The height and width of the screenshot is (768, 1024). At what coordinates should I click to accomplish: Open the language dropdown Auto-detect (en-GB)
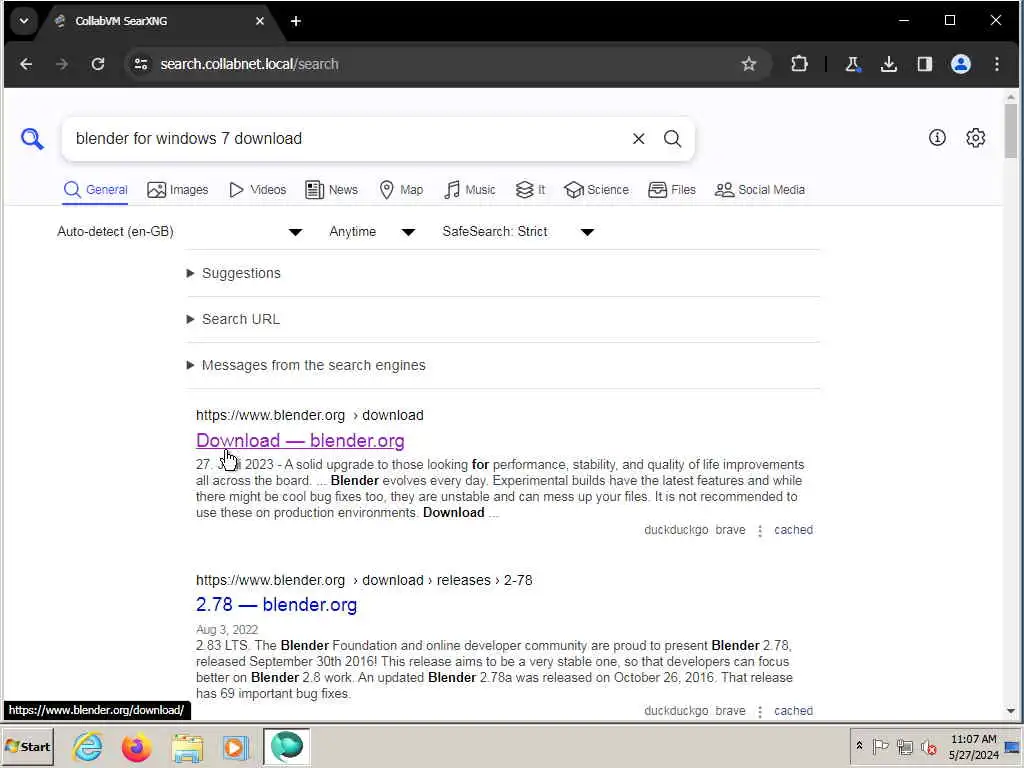[x=180, y=232]
